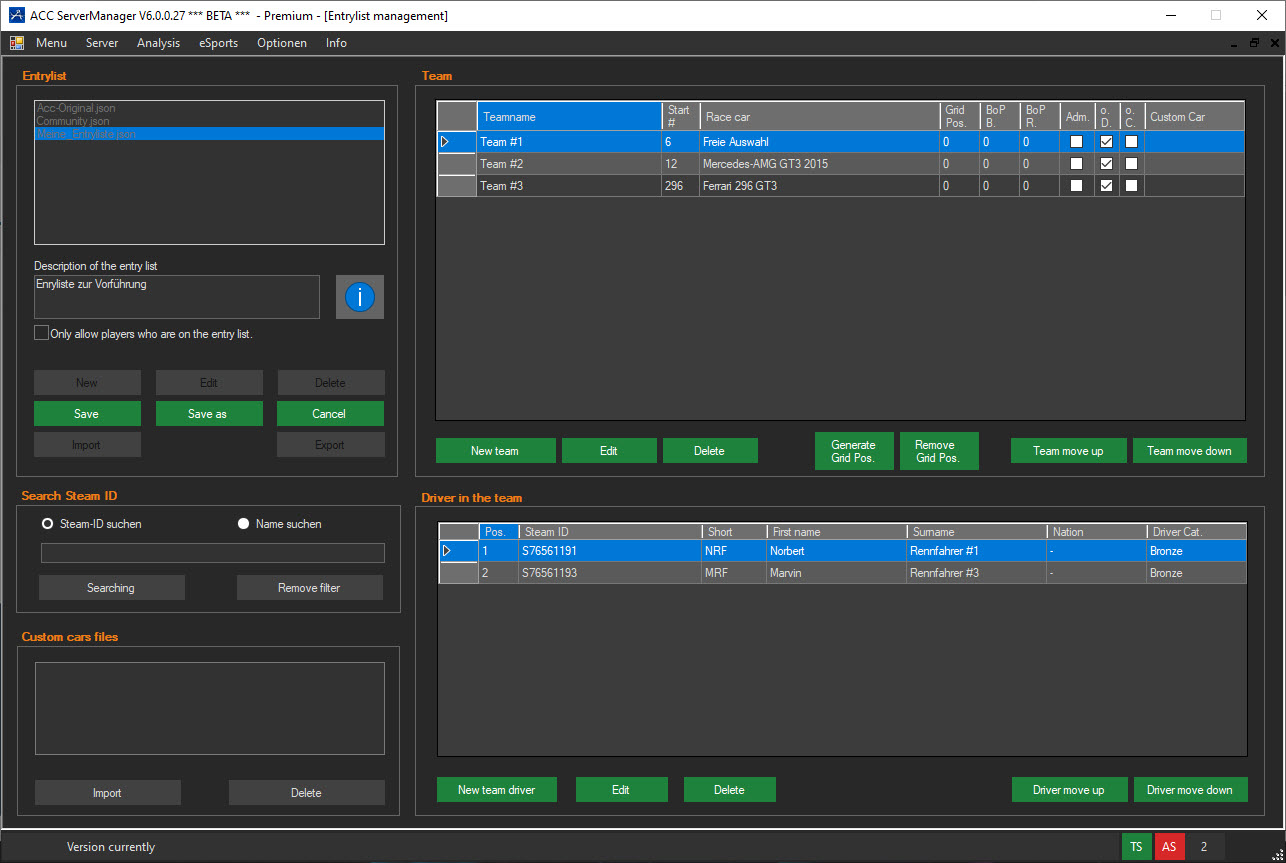Click the blue info icon beside description
1286x863 pixels.
tap(359, 297)
